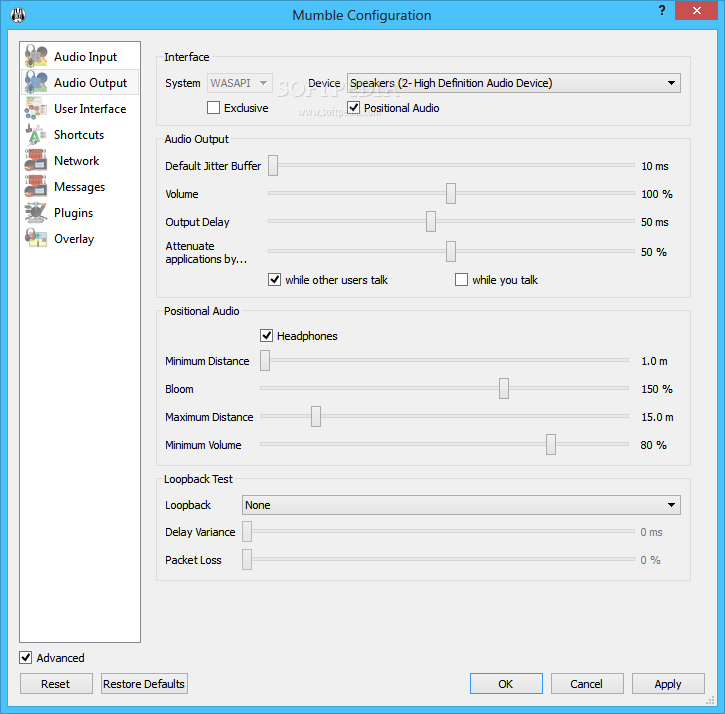
Task: Click the window resize grip corner
Action: pyautogui.click(x=710, y=701)
